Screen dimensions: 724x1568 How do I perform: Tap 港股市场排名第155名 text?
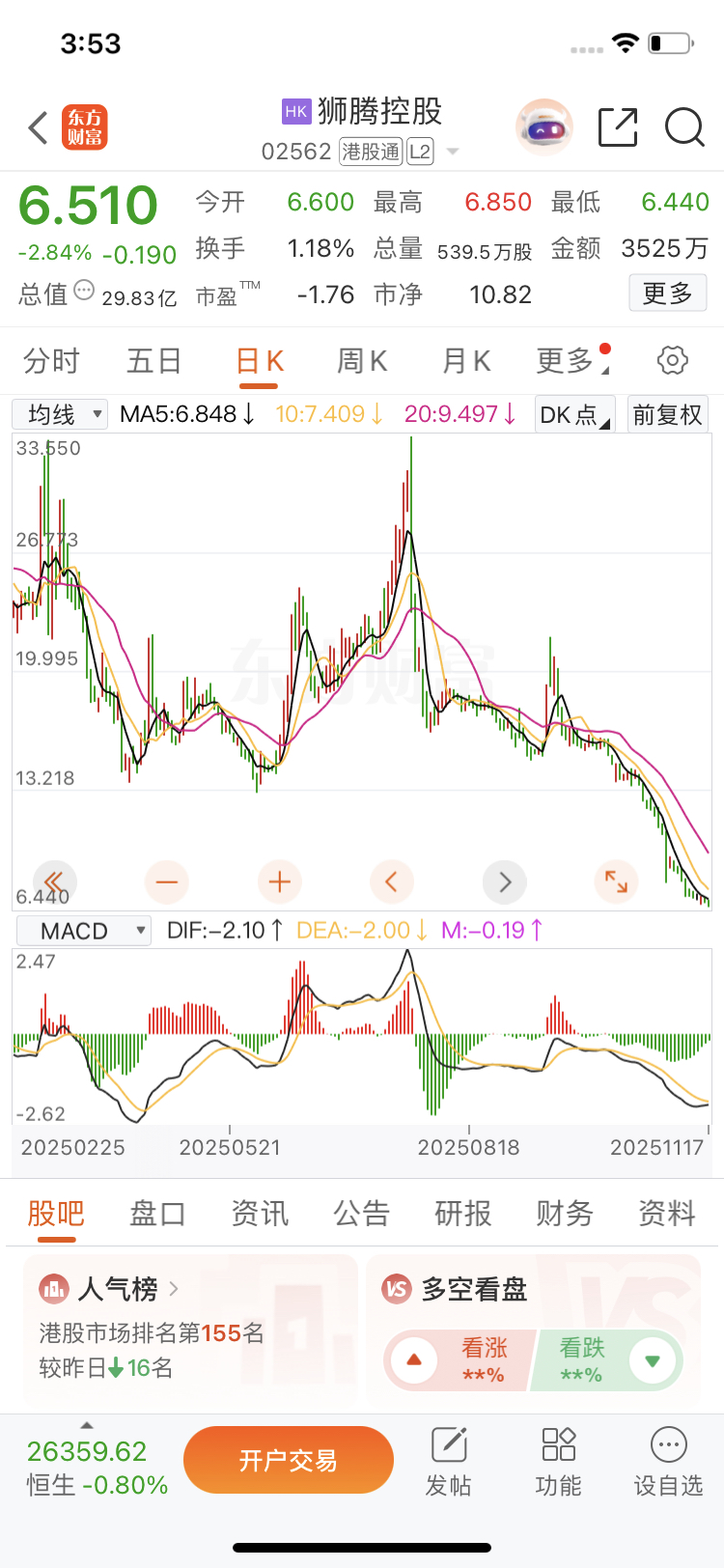(152, 1333)
